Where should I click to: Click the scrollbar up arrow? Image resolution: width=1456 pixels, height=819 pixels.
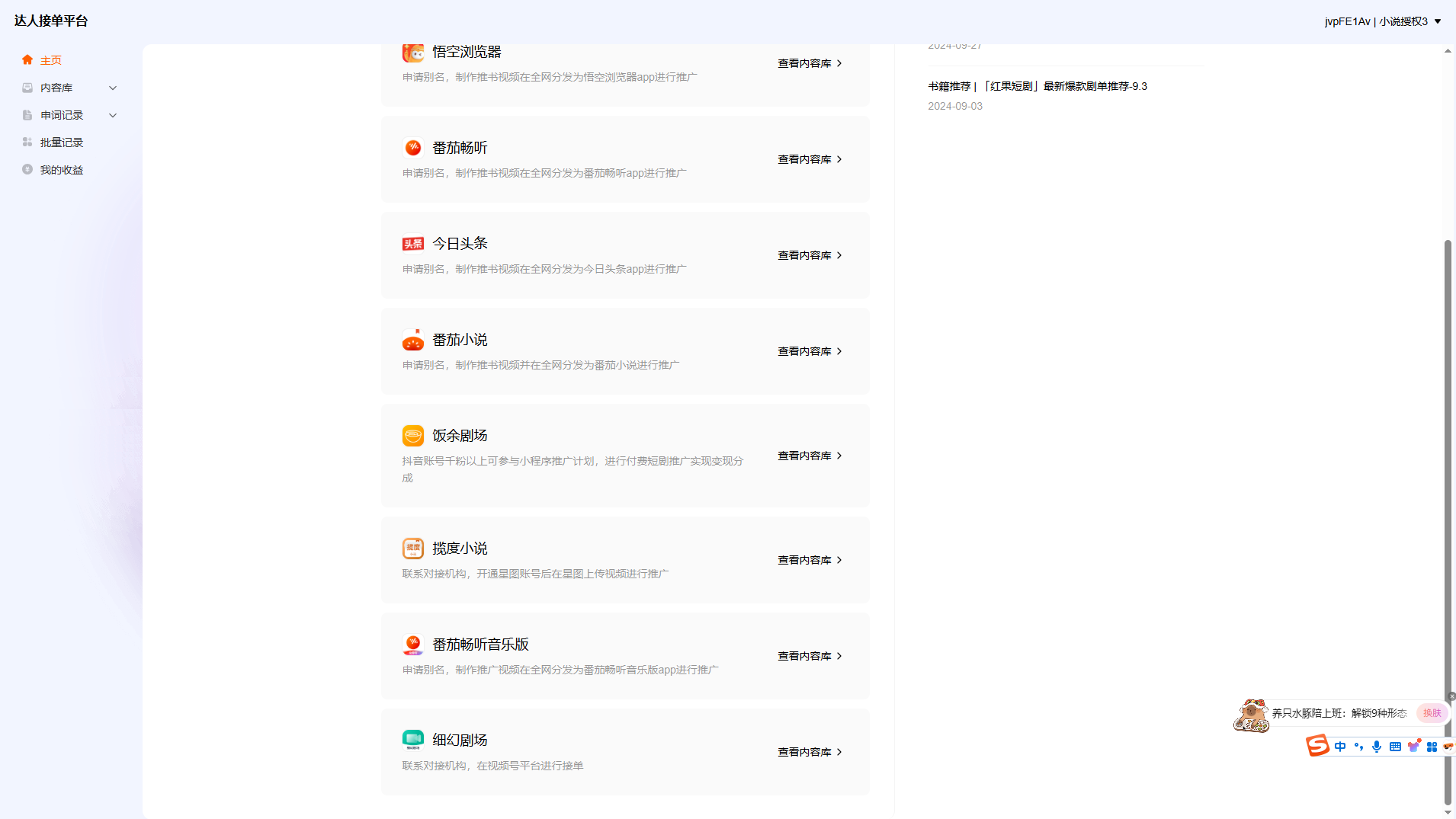(1448, 51)
